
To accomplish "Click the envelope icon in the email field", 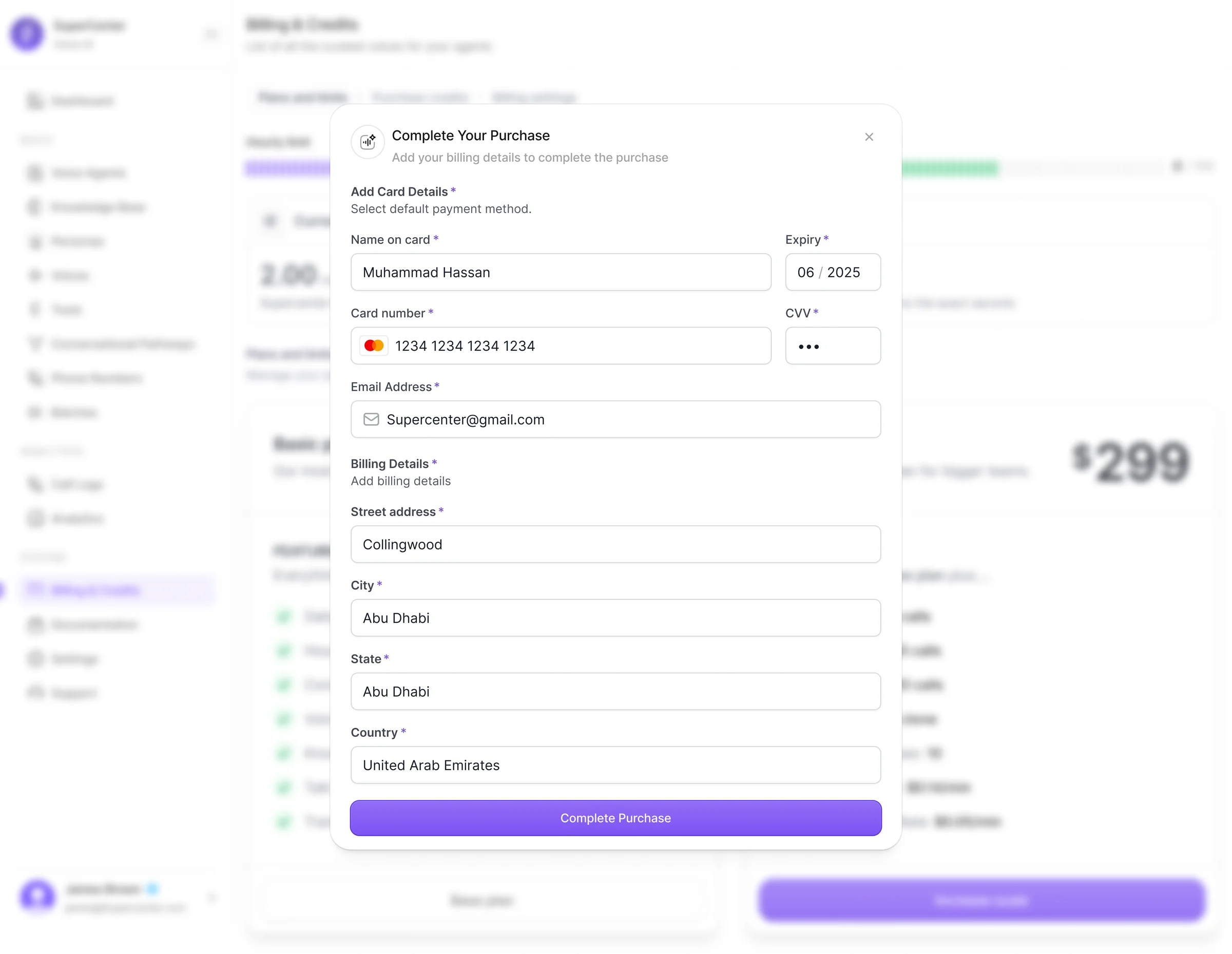I will pos(371,419).
